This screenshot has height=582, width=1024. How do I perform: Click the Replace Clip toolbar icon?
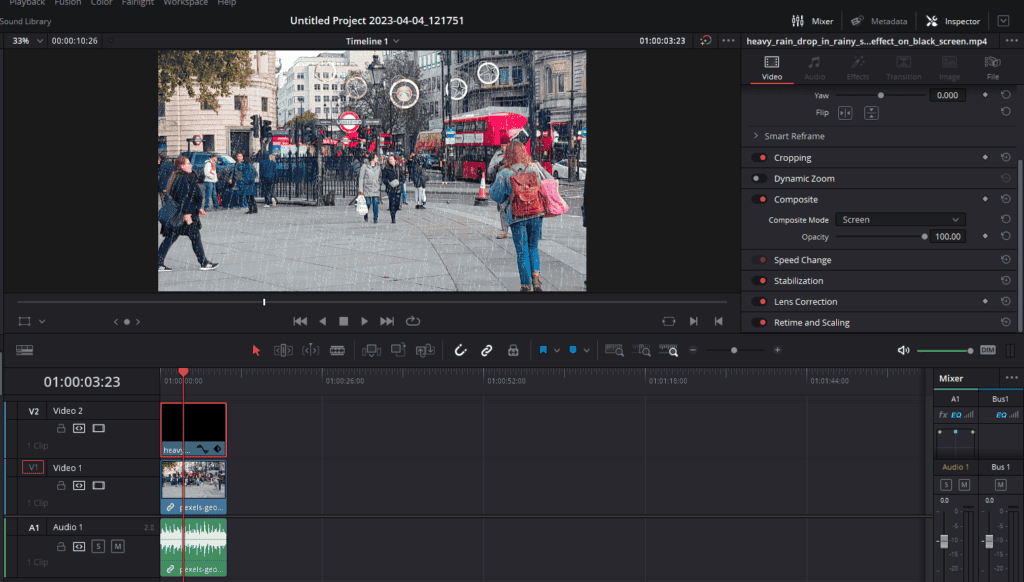[x=425, y=351]
